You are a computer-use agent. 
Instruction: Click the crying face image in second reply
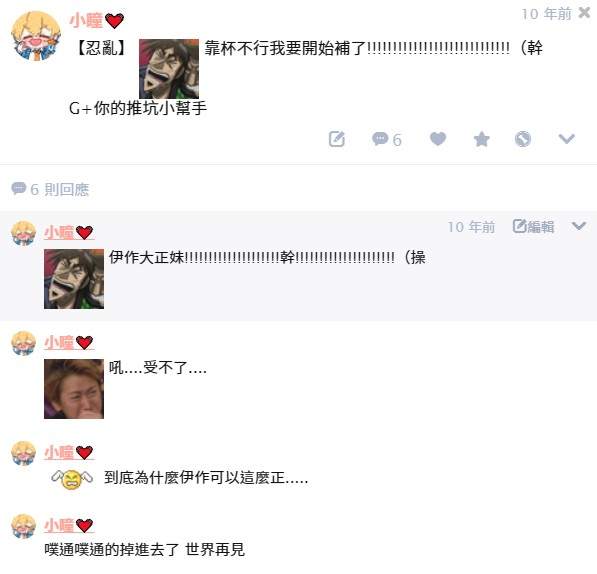click(74, 389)
